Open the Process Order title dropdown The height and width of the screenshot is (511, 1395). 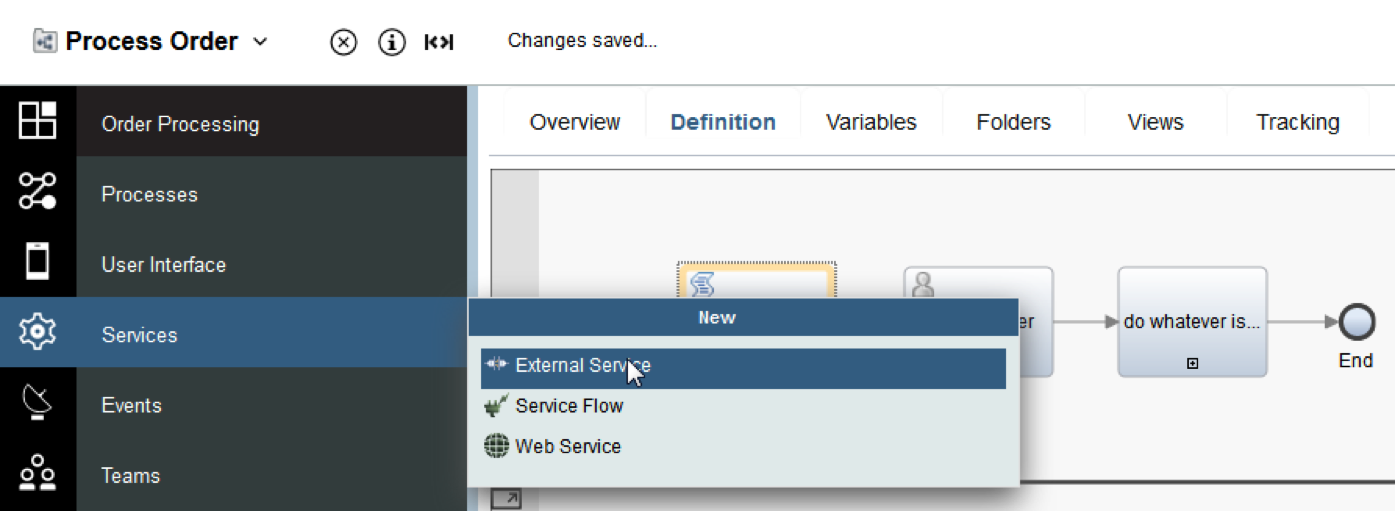260,42
